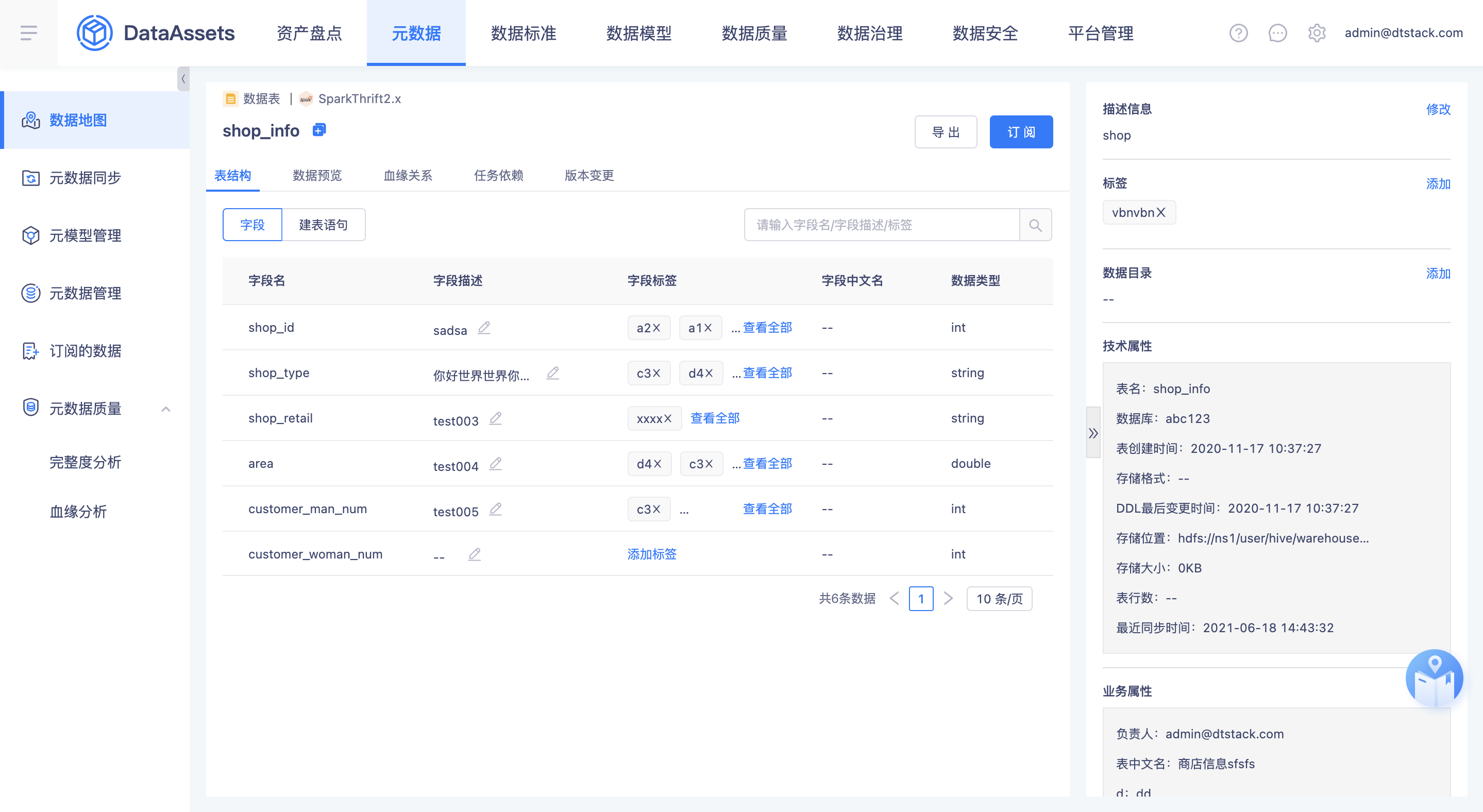Screen dimensions: 1483x812
Task: Click 查看全部 in customer_man_num row
Action: pos(767,509)
